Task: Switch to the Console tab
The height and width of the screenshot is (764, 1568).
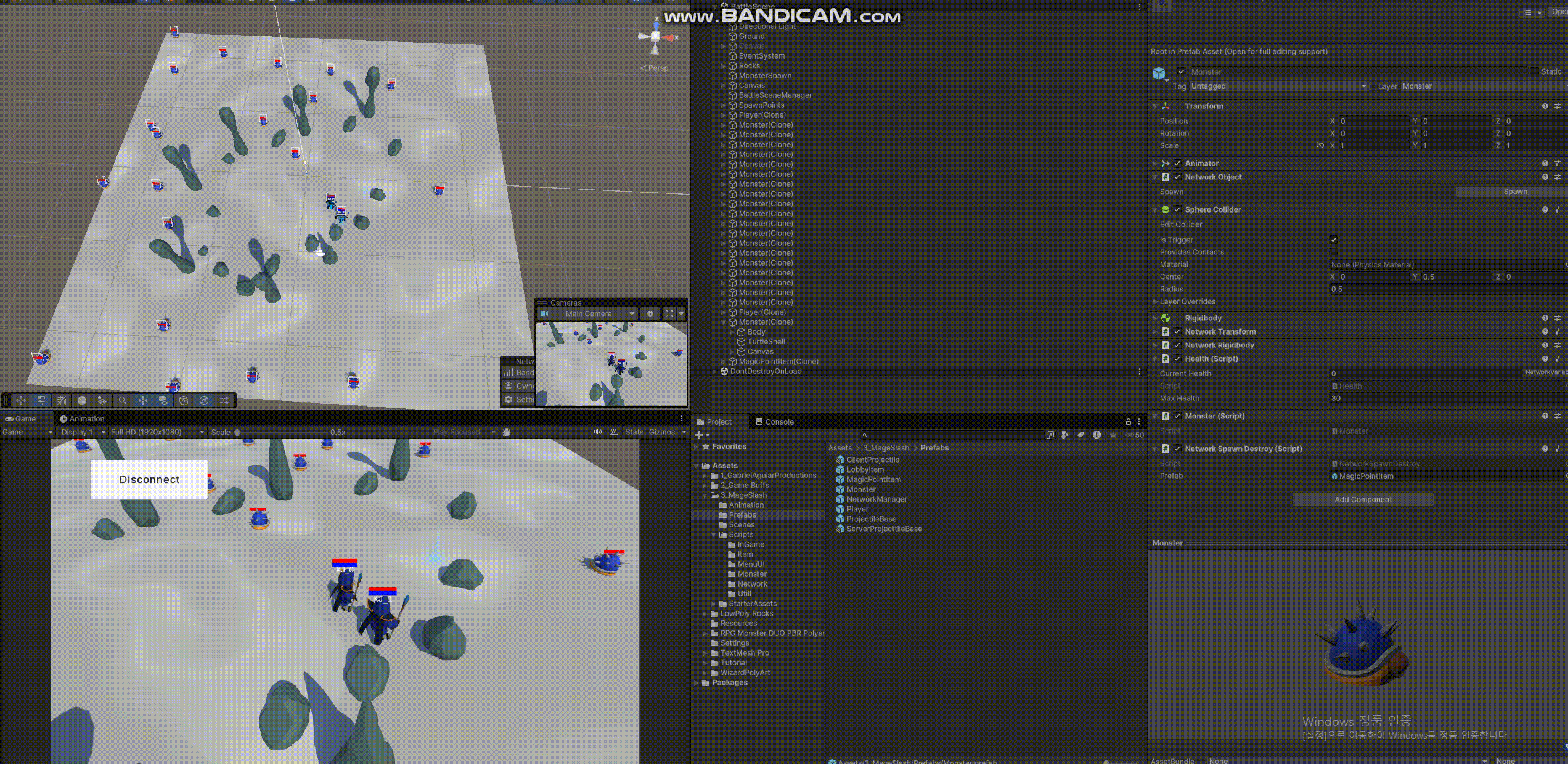Action: pos(775,422)
